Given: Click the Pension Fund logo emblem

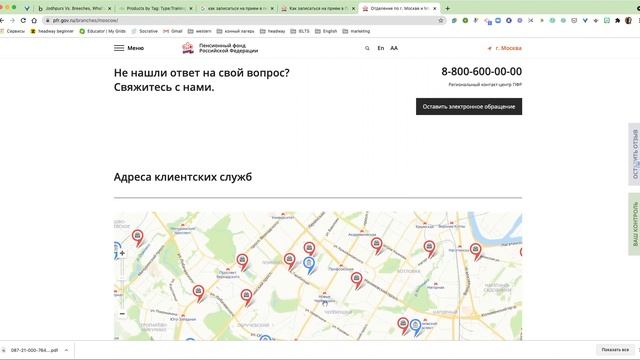Looking at the screenshot, I should [x=188, y=48].
